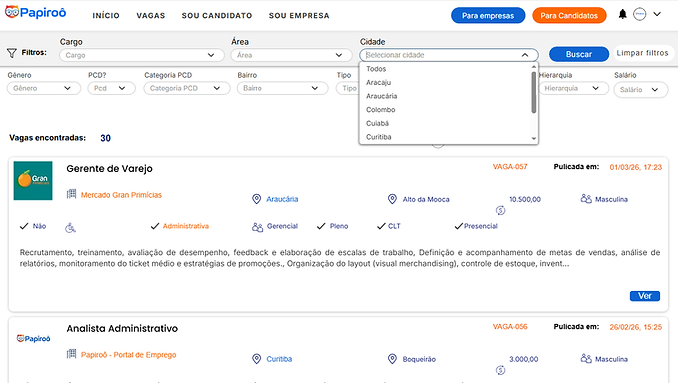678x383 pixels.
Task: Click the wheelchair PCD icon
Action: tap(70, 228)
